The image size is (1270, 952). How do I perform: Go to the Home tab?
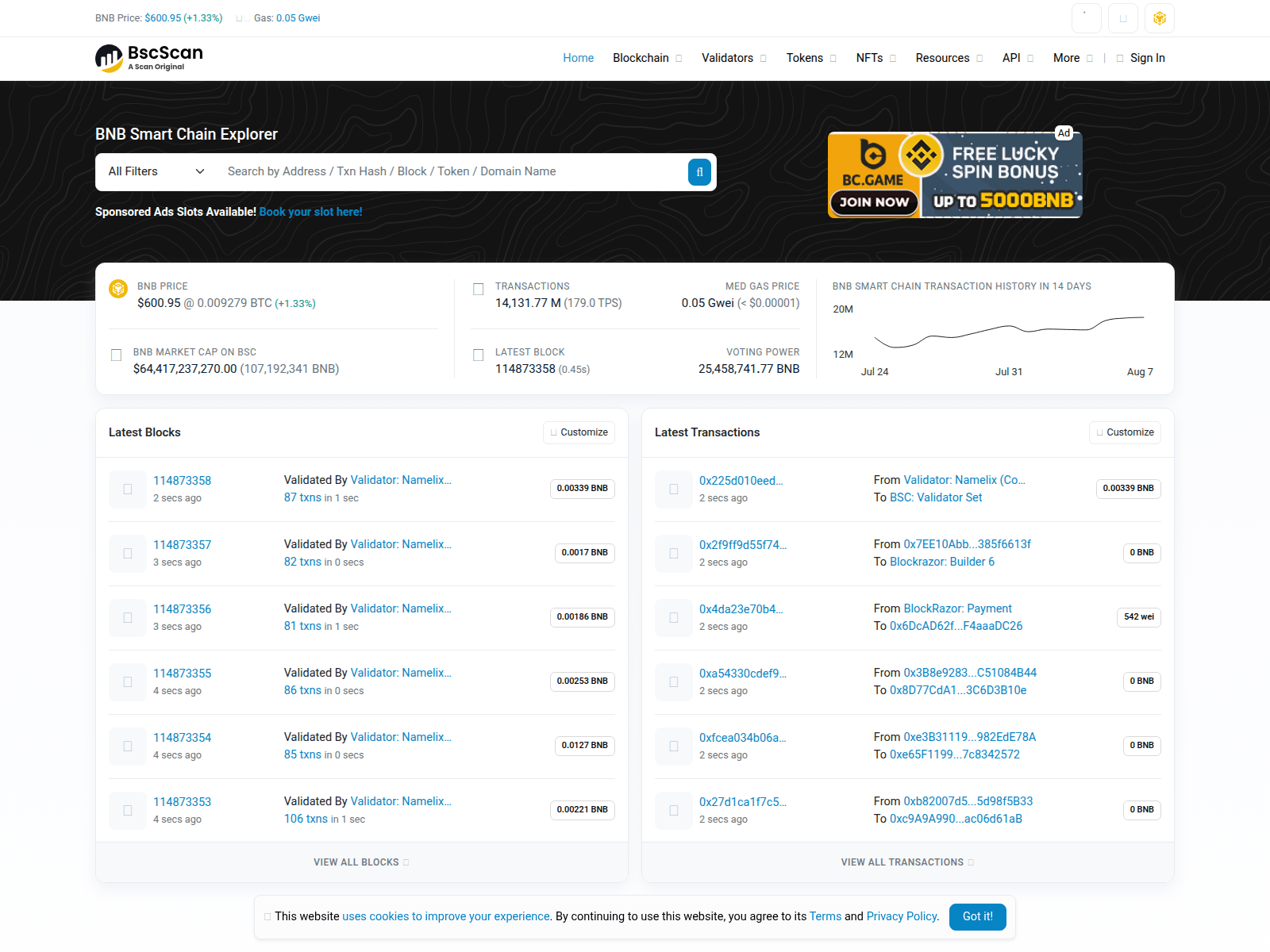tap(579, 58)
